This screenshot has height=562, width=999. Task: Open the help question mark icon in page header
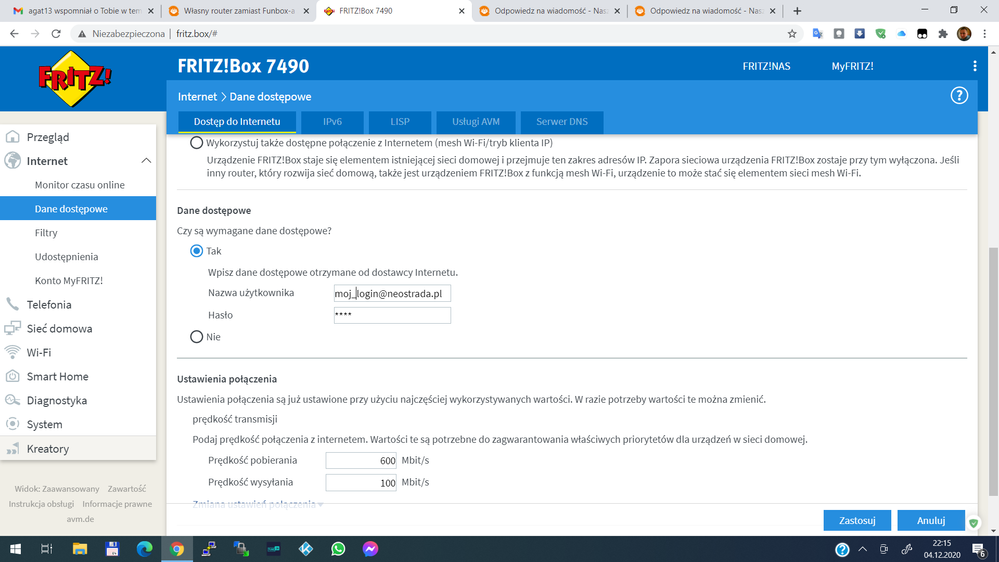click(959, 96)
